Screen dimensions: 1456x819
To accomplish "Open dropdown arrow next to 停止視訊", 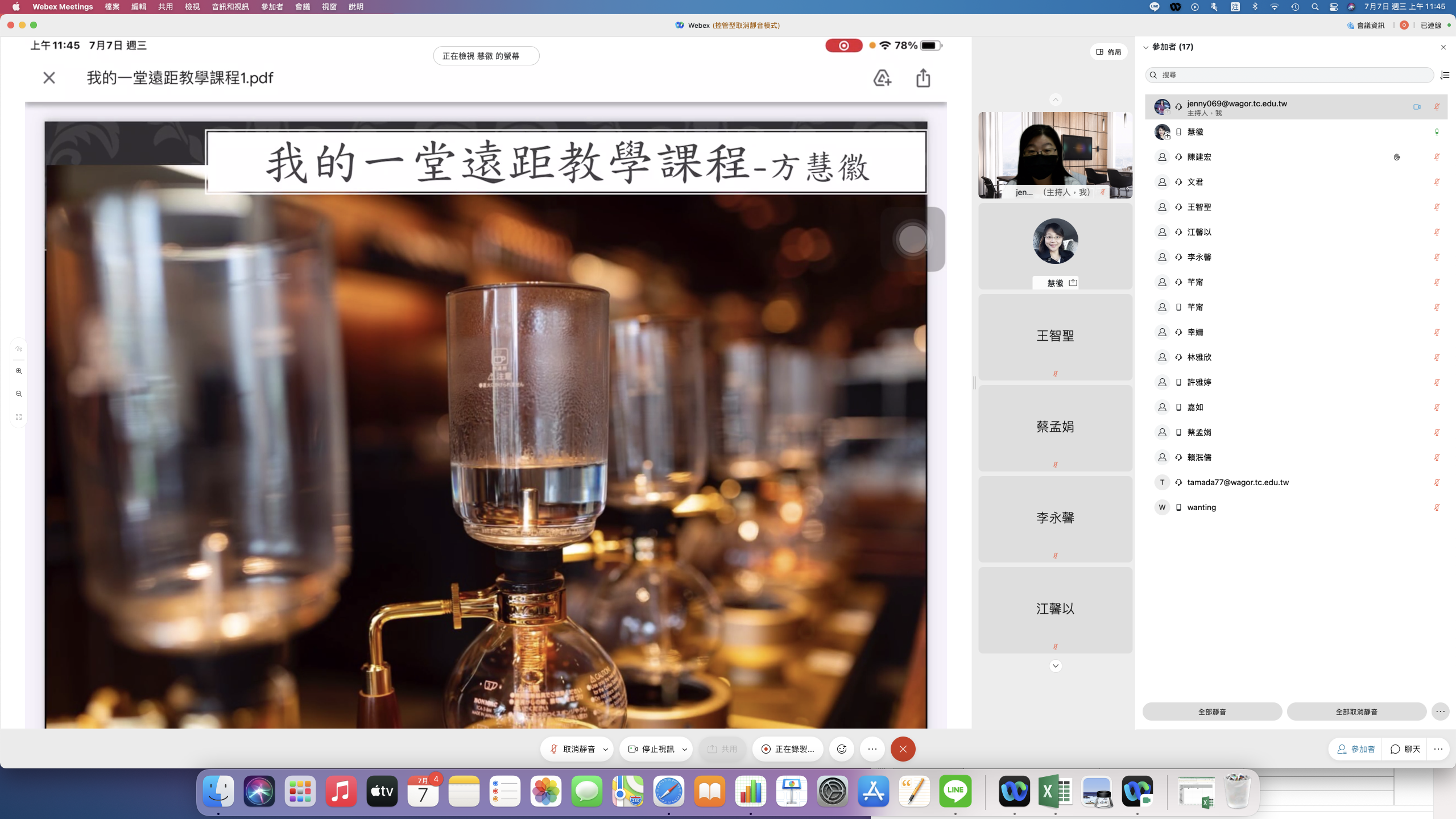I will tap(685, 750).
